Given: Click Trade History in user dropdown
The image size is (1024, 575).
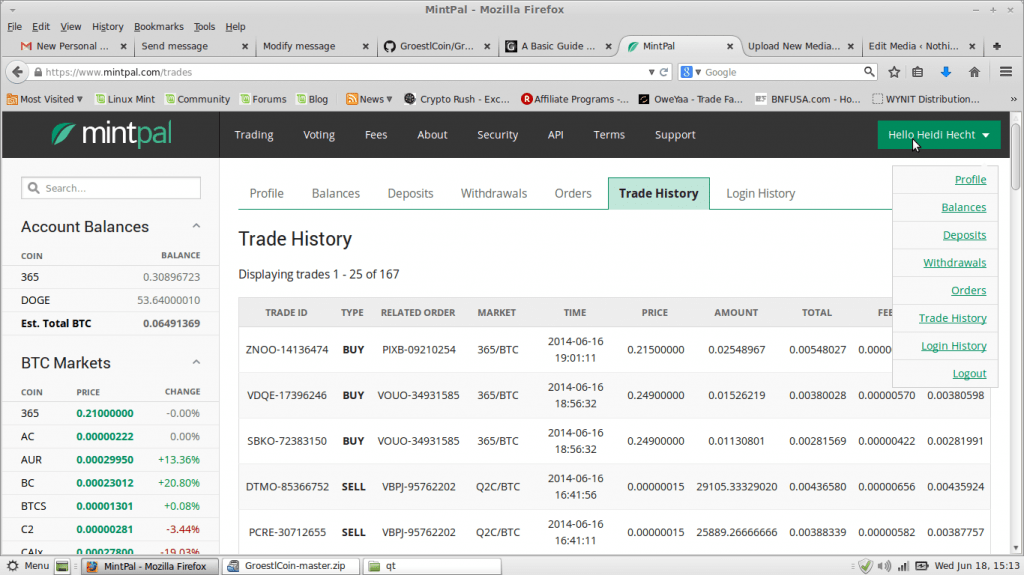Looking at the screenshot, I should point(953,318).
